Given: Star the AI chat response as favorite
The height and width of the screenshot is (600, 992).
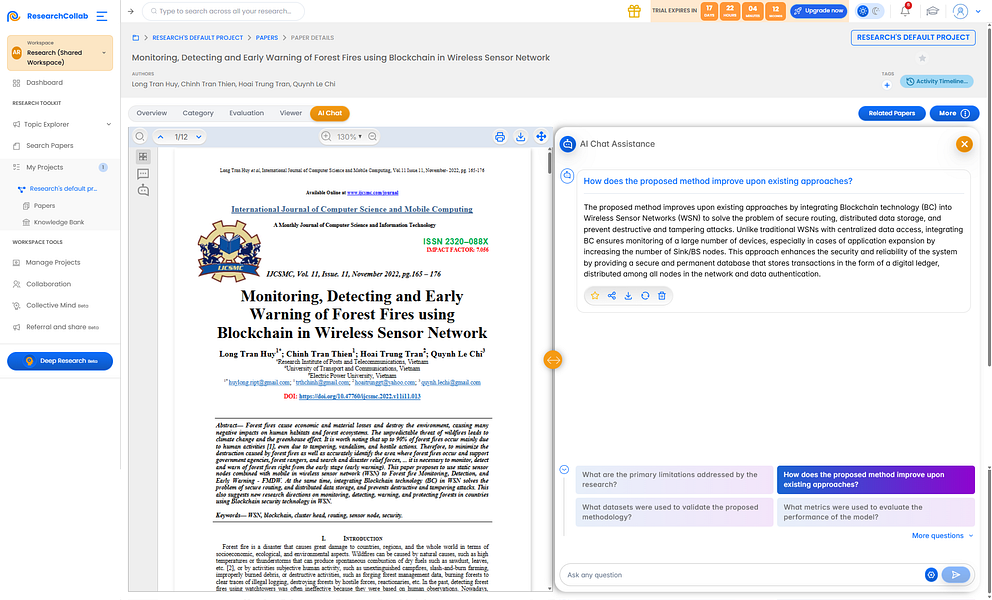Looking at the screenshot, I should (x=595, y=295).
